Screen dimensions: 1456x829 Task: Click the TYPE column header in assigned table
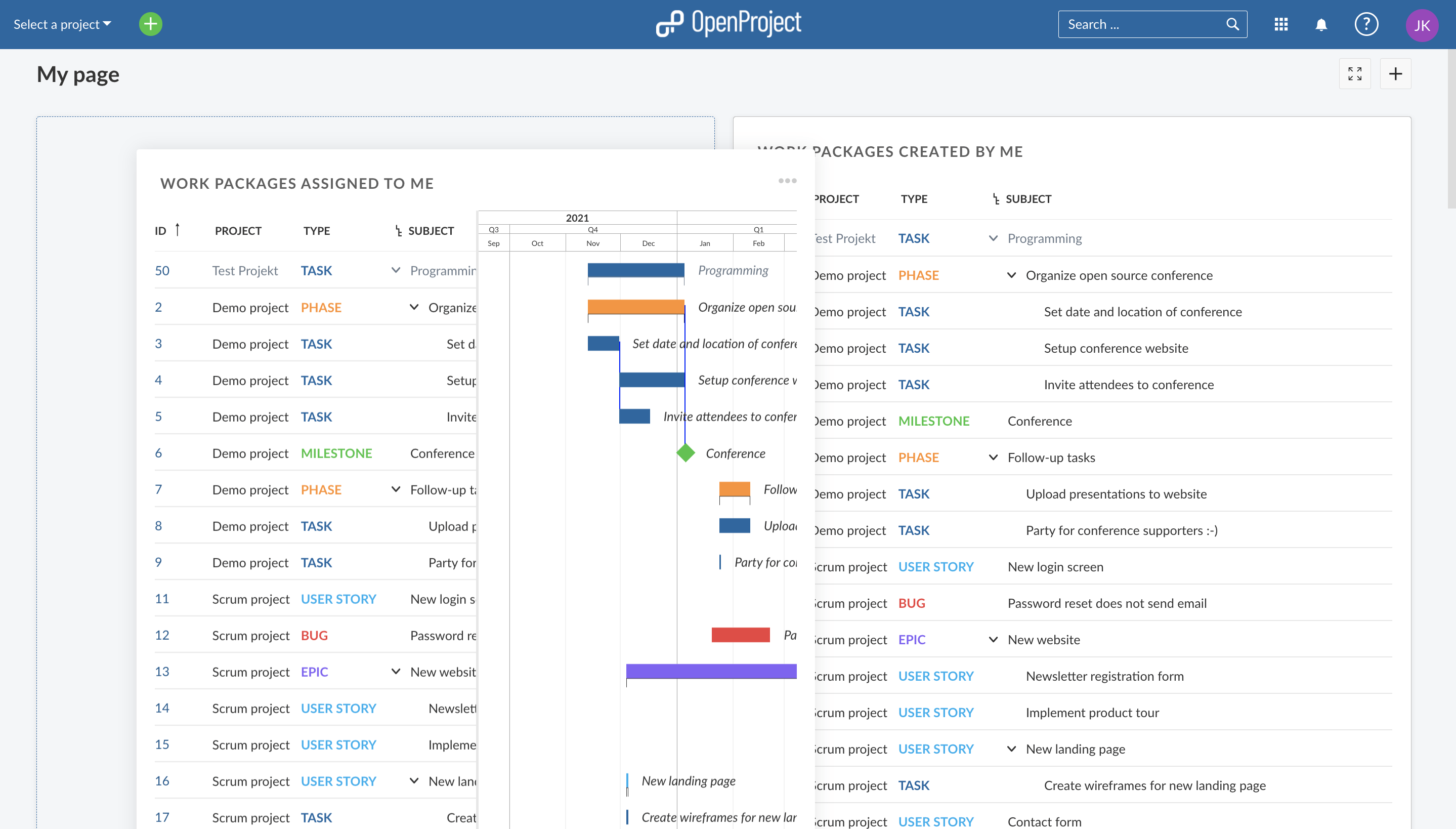[316, 231]
